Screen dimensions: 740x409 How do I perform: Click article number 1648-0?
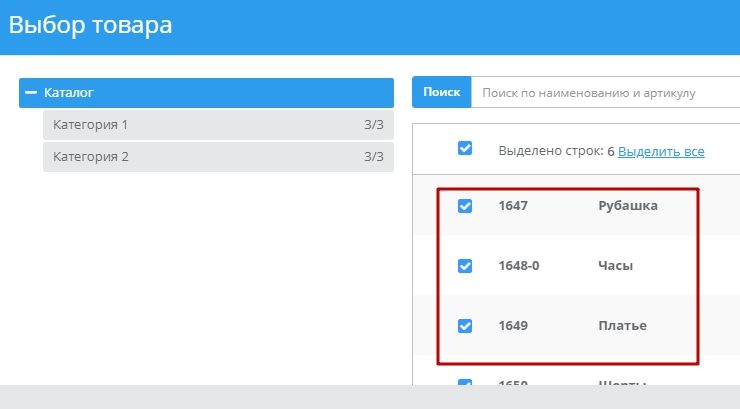(518, 266)
